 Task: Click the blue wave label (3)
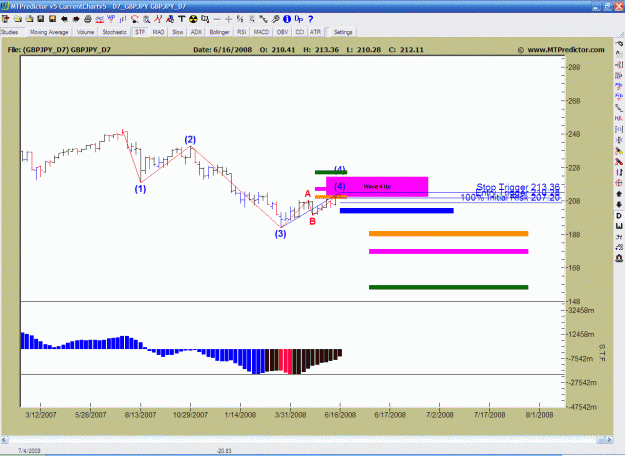[x=280, y=234]
